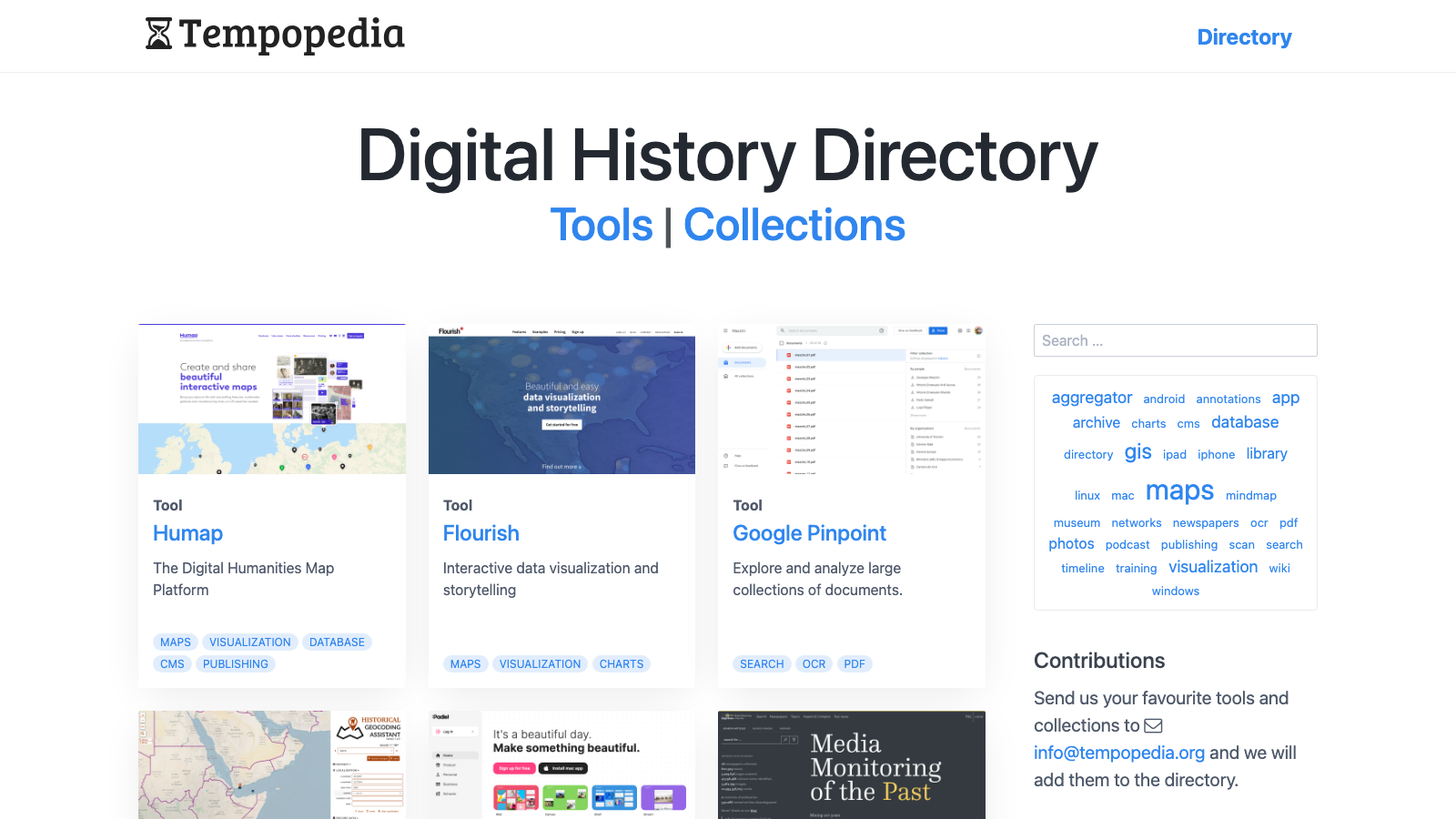Image resolution: width=1456 pixels, height=819 pixels.
Task: Open the Directory navigation link
Action: (x=1244, y=37)
